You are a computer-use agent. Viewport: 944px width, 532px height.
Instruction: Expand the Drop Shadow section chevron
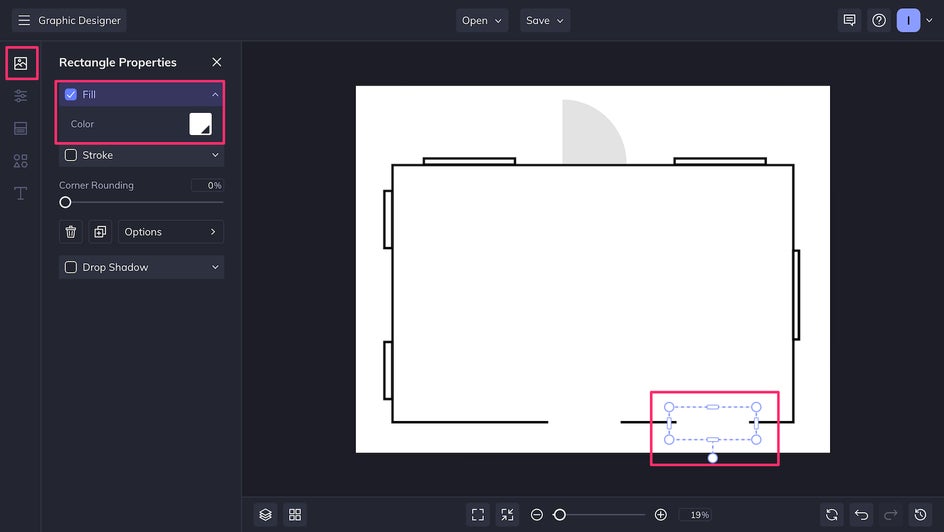[x=215, y=267]
